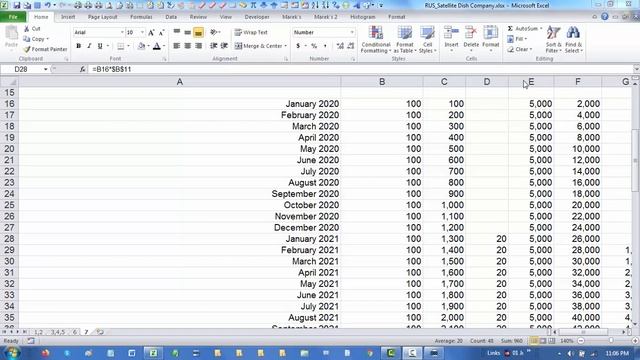
Task: Open the font name dropdown
Action: pyautogui.click(x=122, y=32)
